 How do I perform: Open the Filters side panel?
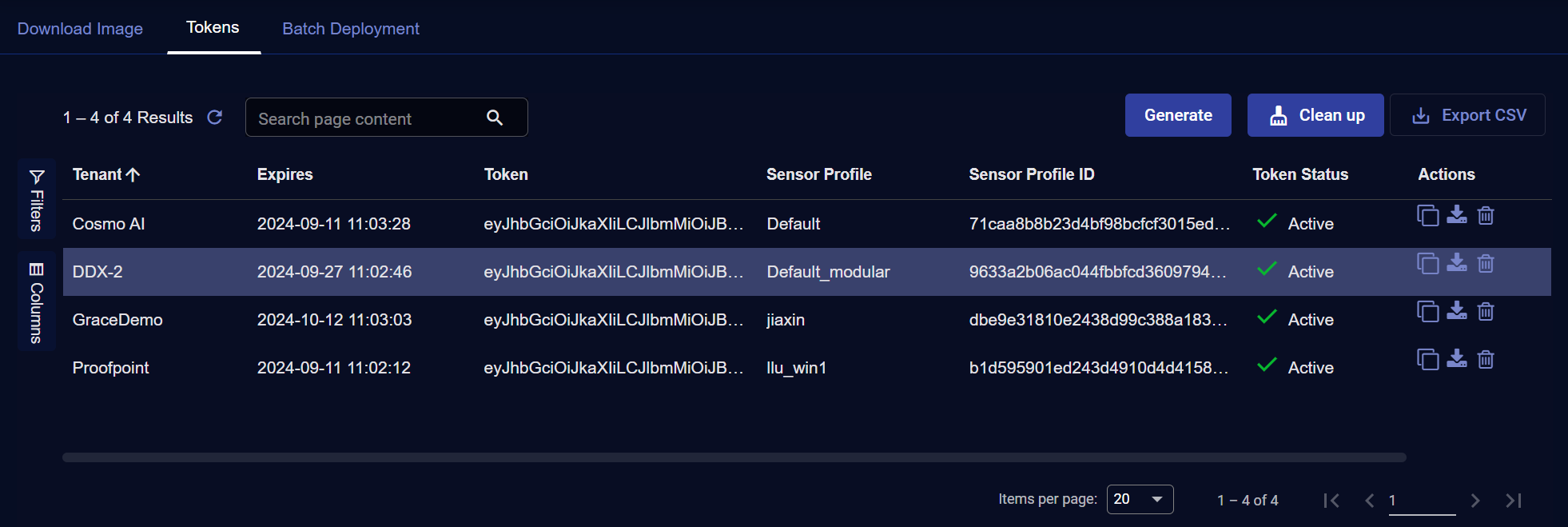point(37,198)
